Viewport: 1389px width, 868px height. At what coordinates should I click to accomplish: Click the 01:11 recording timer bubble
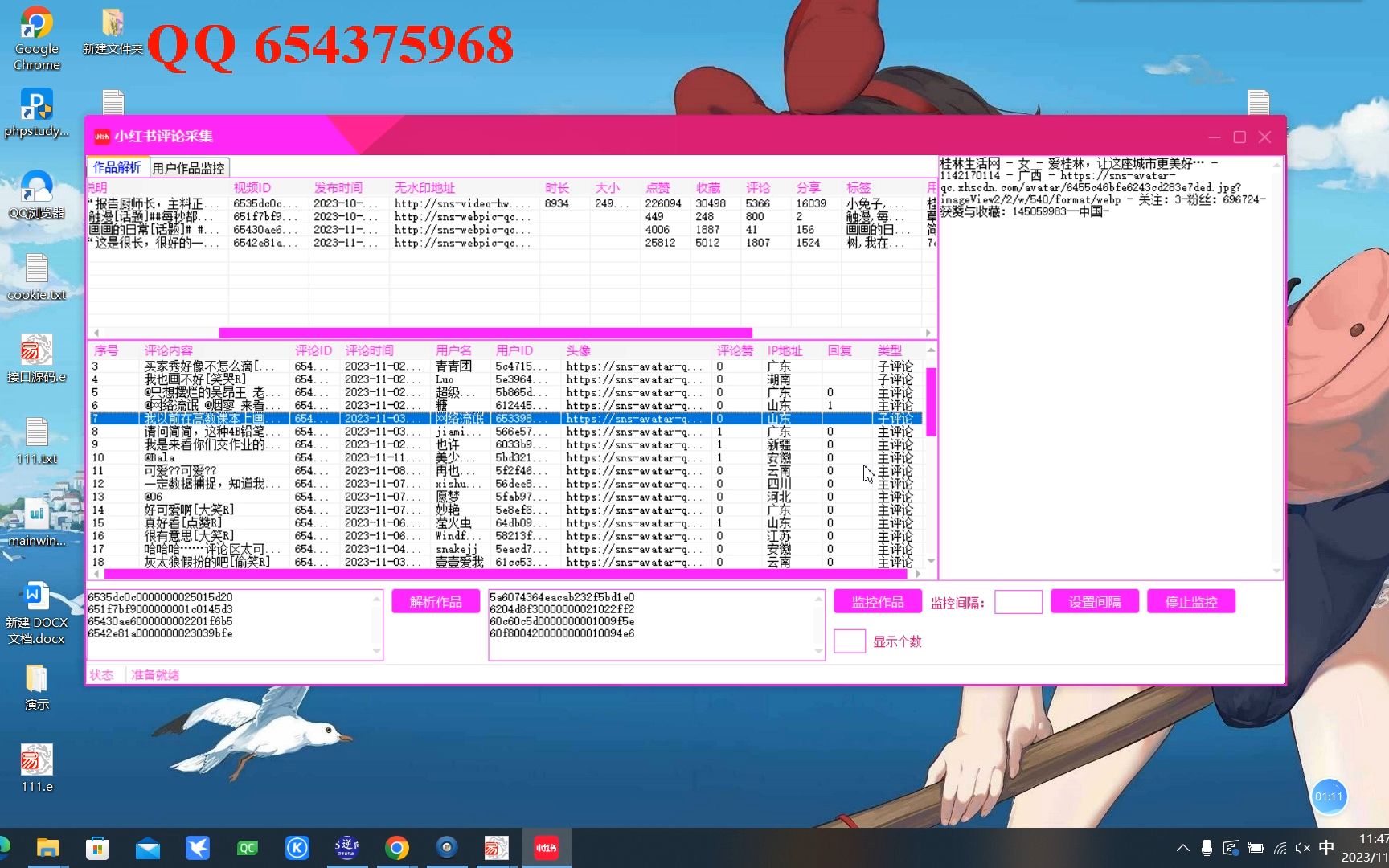(x=1329, y=796)
